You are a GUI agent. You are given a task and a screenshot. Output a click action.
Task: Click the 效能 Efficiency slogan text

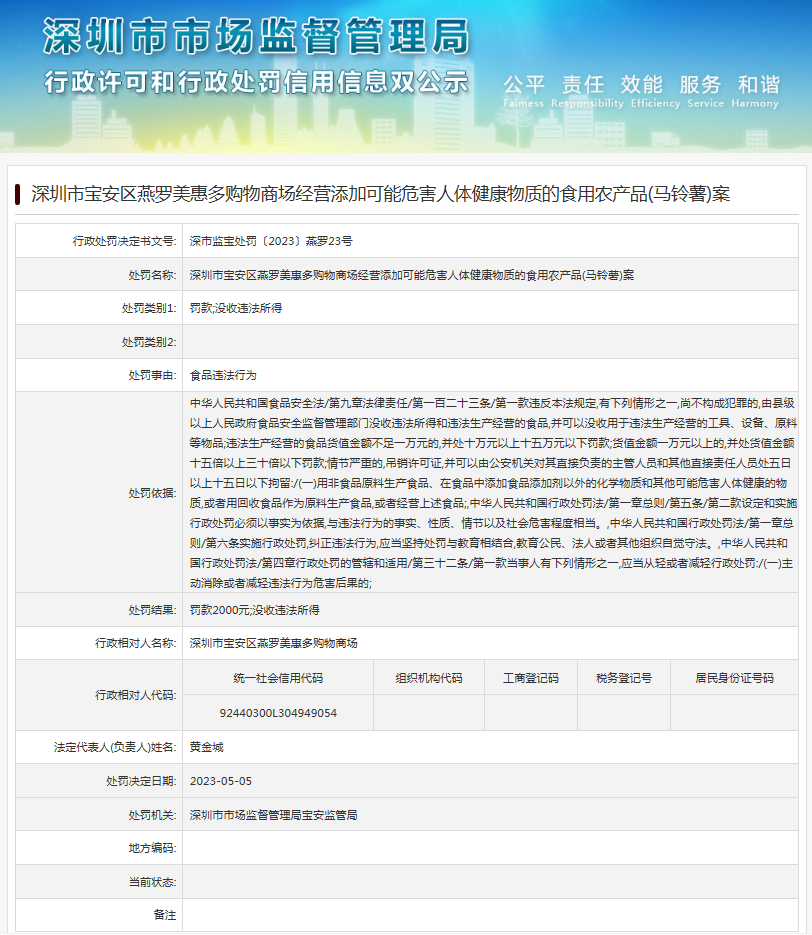(x=655, y=91)
